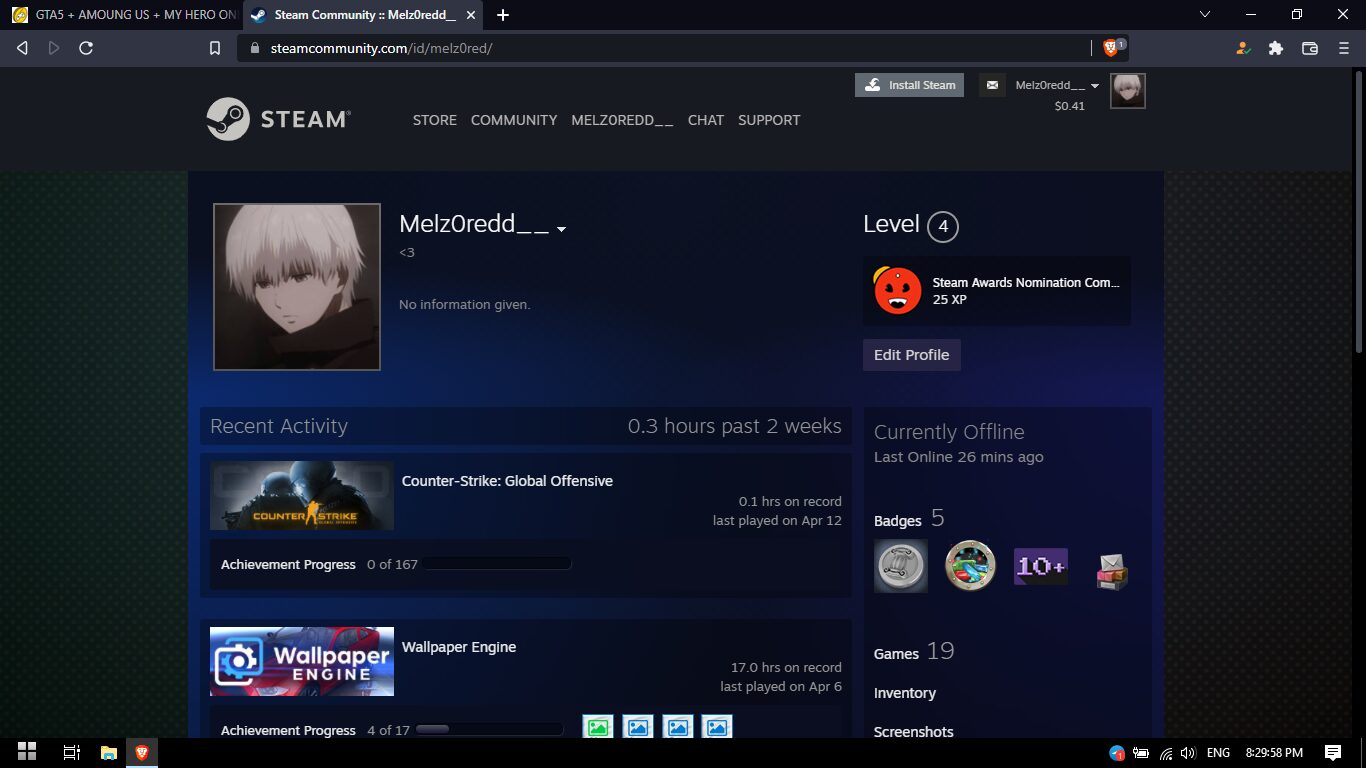Open File Explorer from the taskbar
The height and width of the screenshot is (768, 1366).
pos(108,752)
